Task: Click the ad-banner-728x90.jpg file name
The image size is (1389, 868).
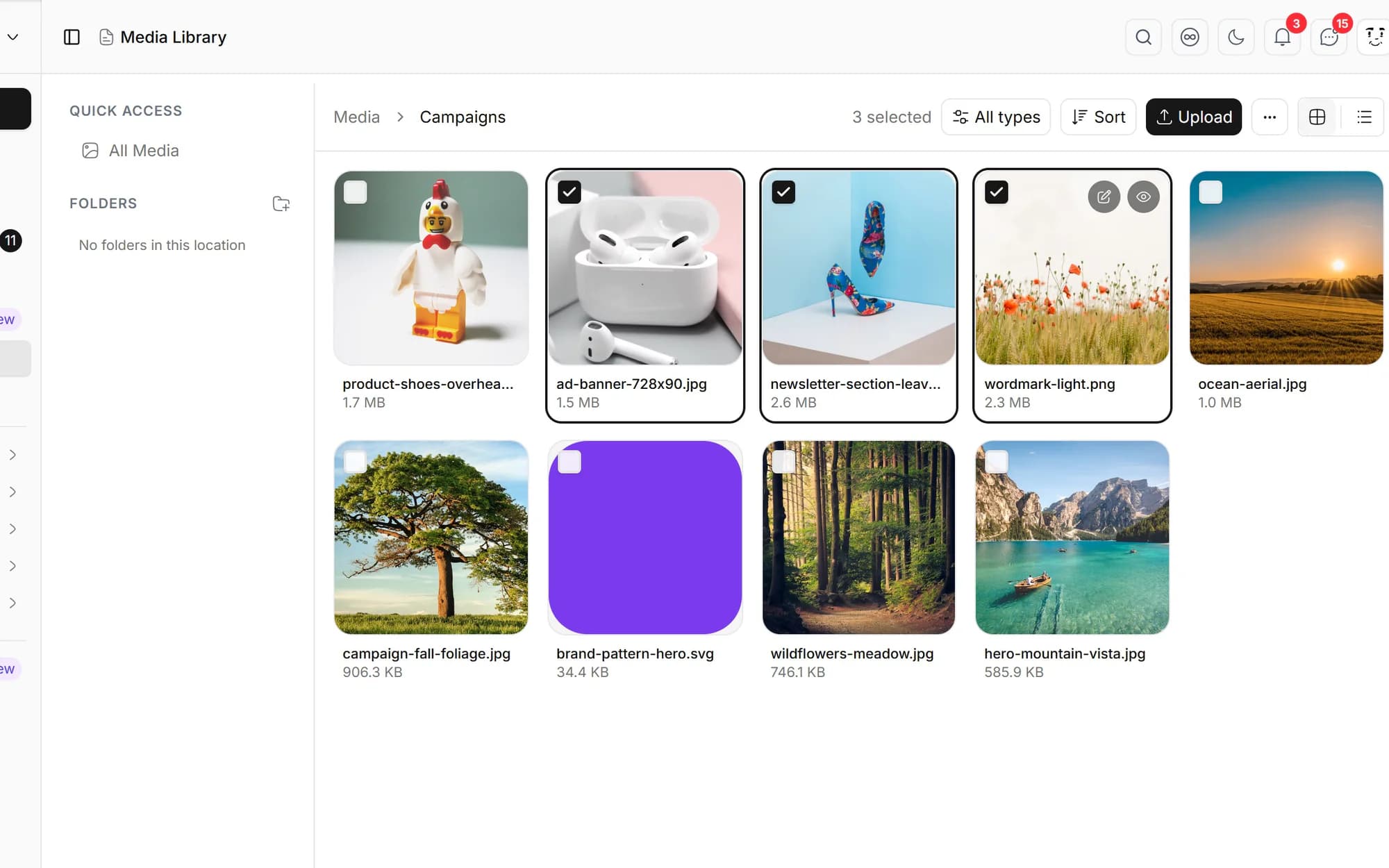Action: click(631, 384)
